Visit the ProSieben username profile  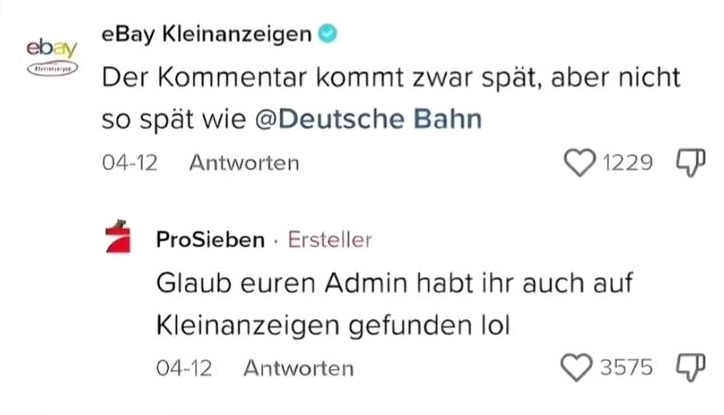tap(211, 240)
